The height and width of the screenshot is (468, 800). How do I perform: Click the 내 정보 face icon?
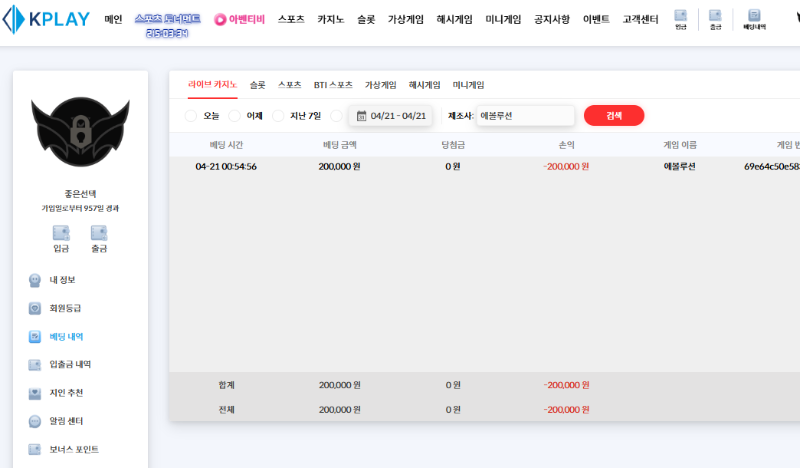tap(35, 280)
